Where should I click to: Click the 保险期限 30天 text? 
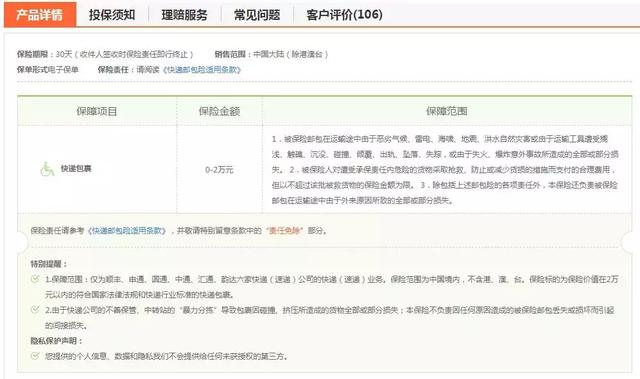105,54
